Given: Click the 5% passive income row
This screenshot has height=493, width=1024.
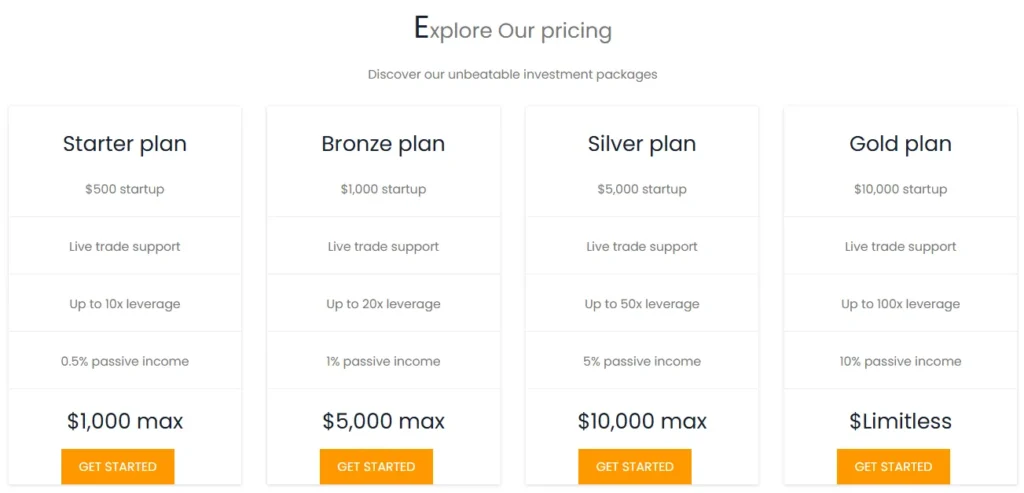Looking at the screenshot, I should point(642,361).
